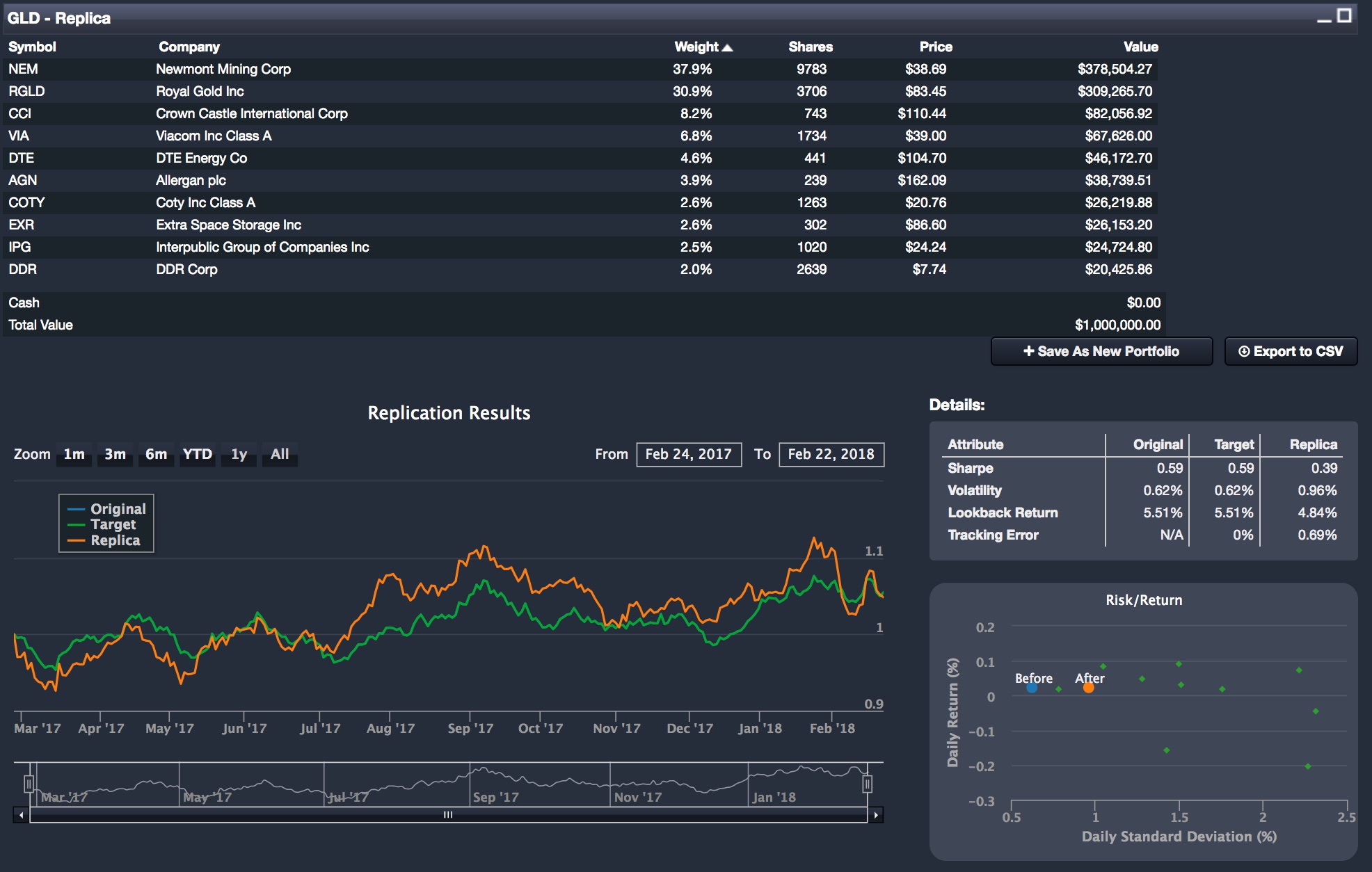Click the Before marker in the Risk/Return chart
The image size is (1372, 872).
1032,687
